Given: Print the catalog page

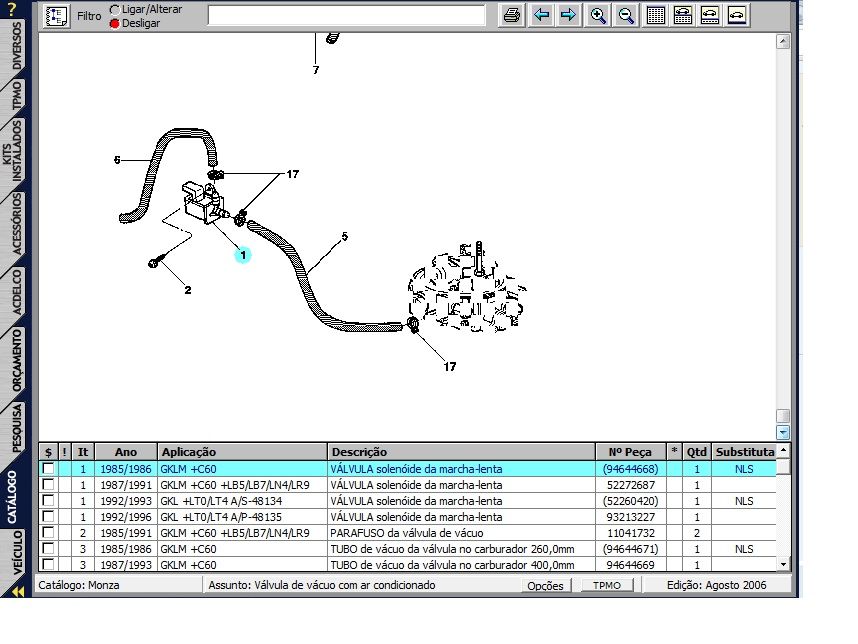Looking at the screenshot, I should [x=512, y=15].
